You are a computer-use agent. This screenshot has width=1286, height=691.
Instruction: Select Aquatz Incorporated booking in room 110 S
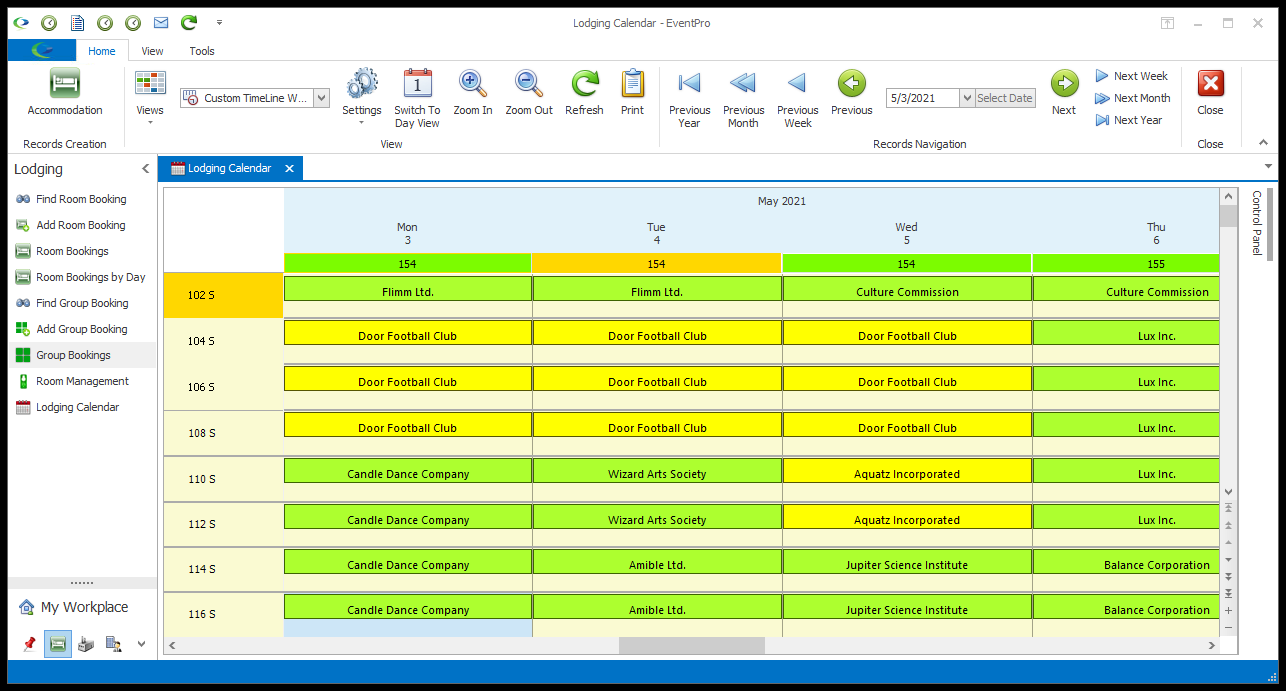[x=907, y=471]
